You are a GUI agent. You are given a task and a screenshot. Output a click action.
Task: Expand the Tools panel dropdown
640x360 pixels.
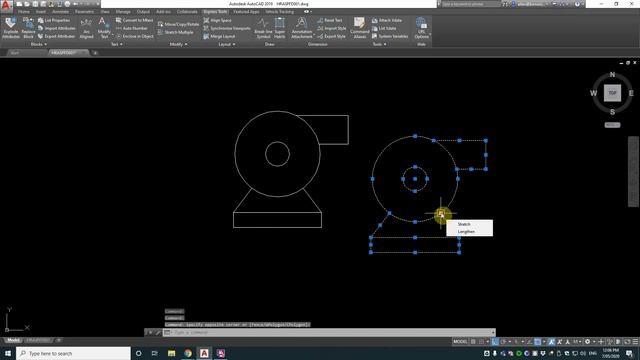pyautogui.click(x=379, y=44)
